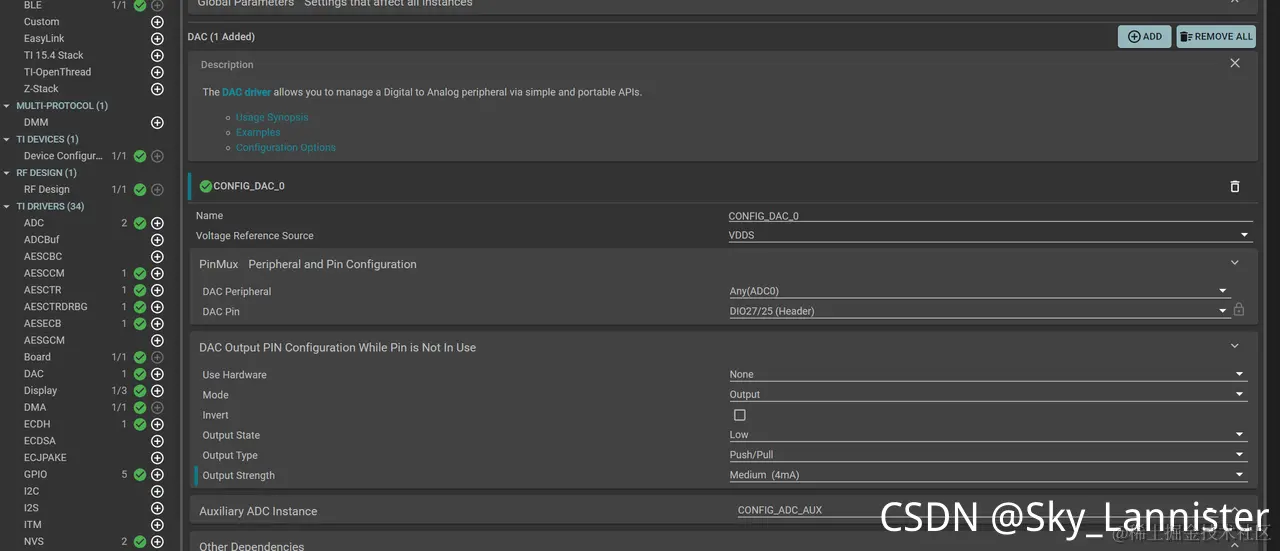Add Z-Stack module with plus icon
This screenshot has height=551, width=1280.
coord(157,89)
